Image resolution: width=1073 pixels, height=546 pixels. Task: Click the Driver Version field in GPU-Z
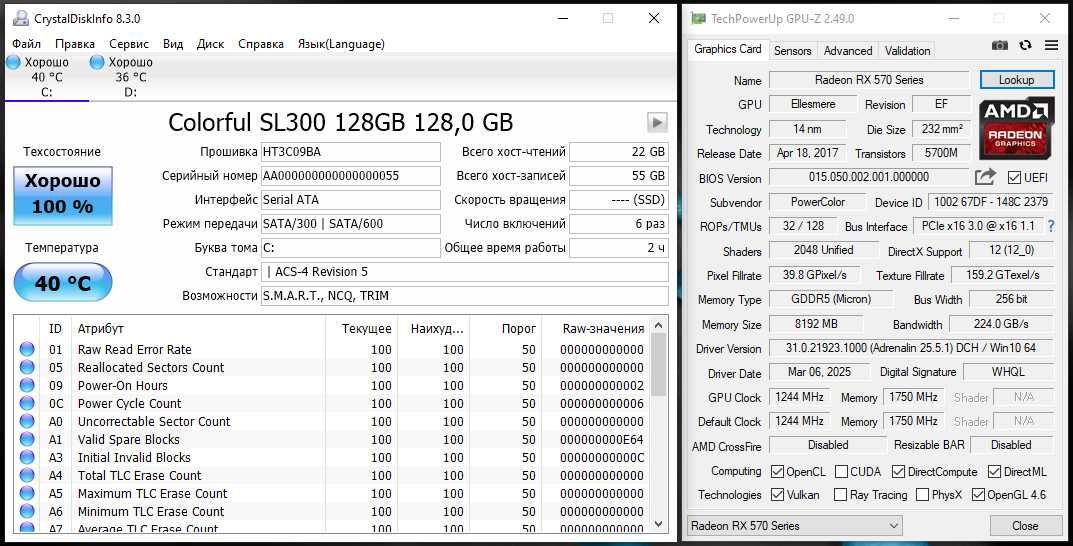(x=911, y=348)
